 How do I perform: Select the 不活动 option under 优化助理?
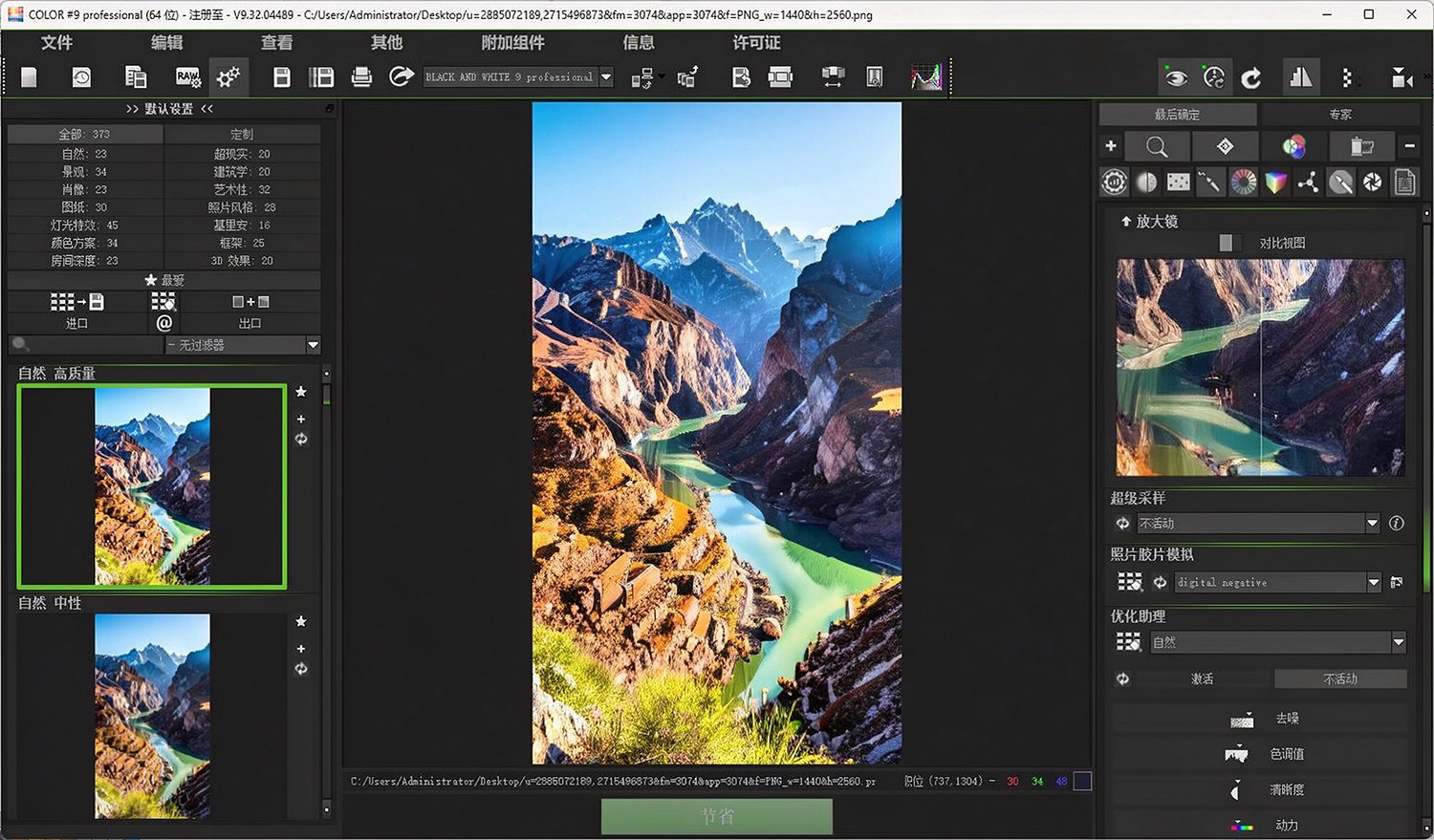(x=1339, y=678)
